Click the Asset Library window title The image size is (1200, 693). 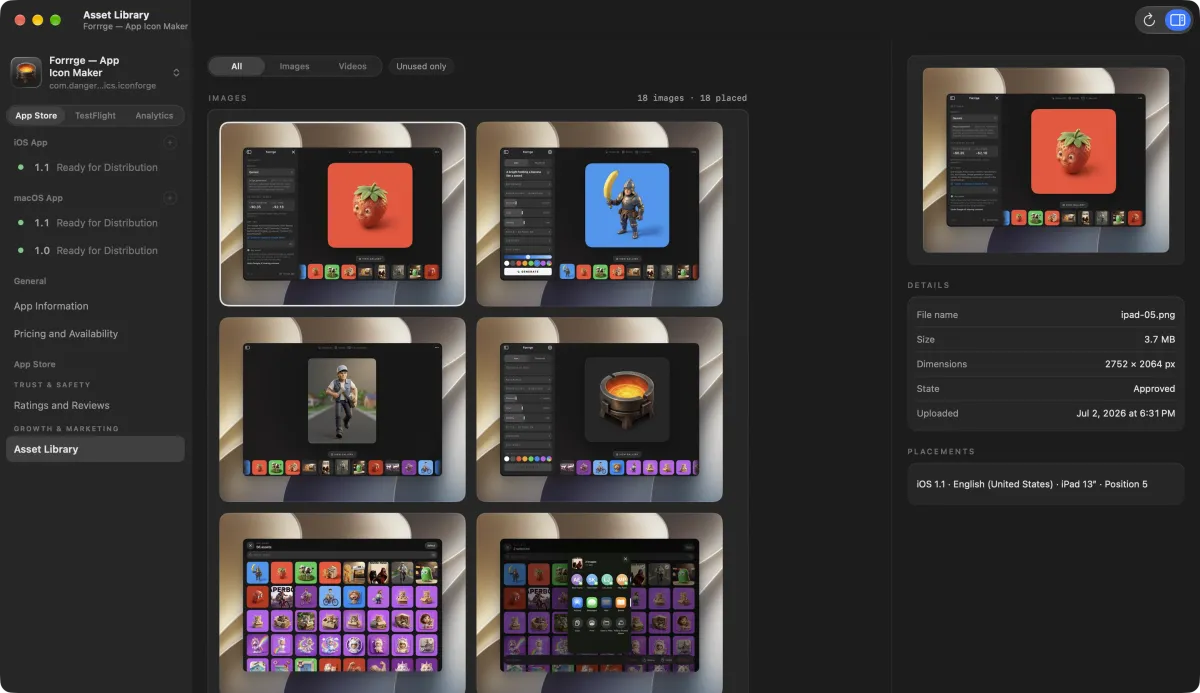click(116, 15)
